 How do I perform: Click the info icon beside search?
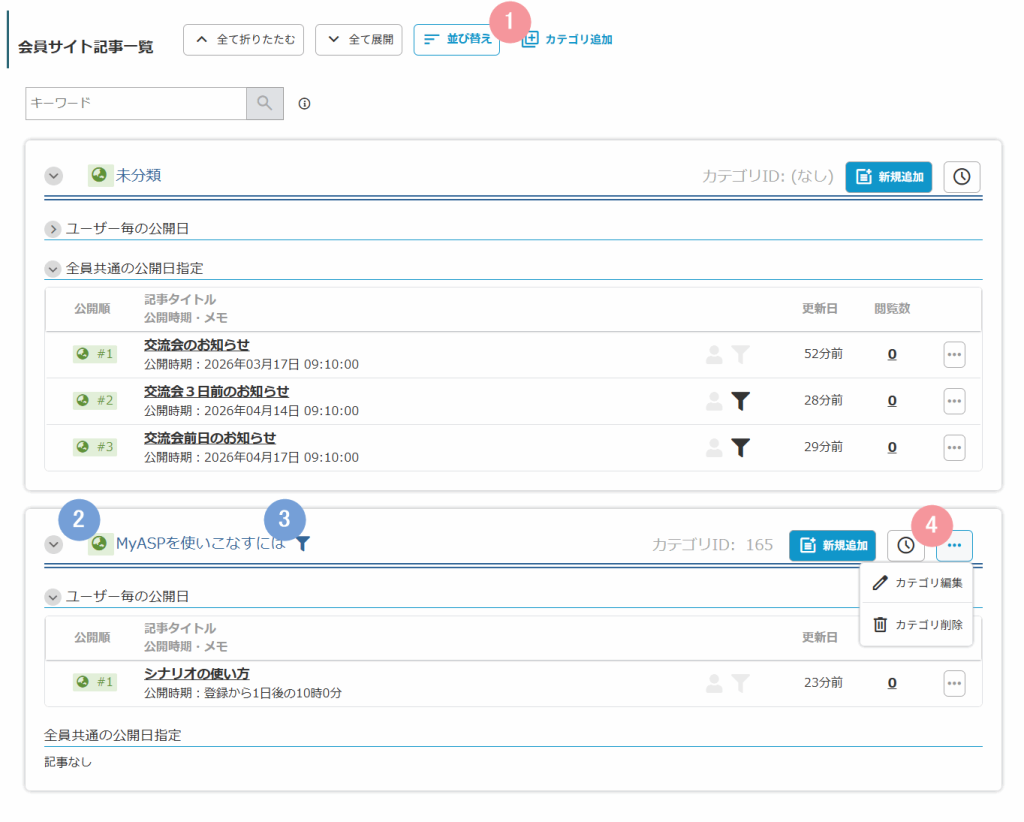(305, 103)
